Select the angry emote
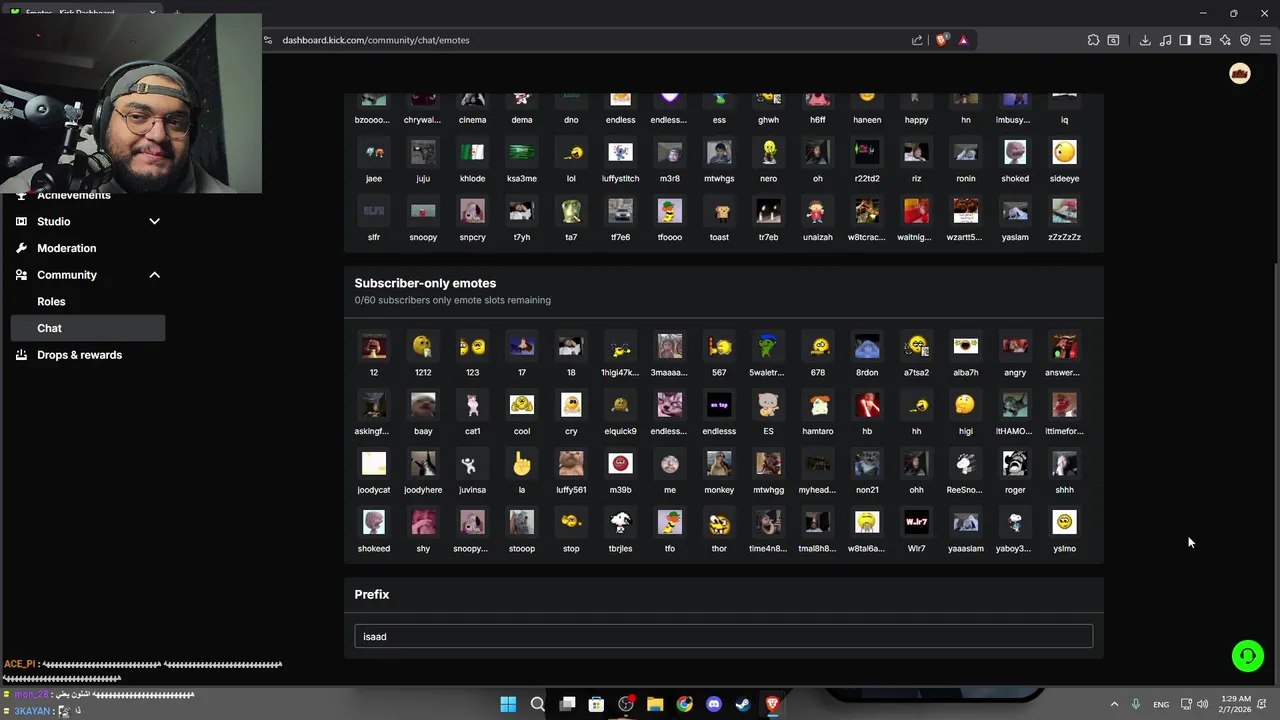This screenshot has width=1280, height=720. point(1015,347)
